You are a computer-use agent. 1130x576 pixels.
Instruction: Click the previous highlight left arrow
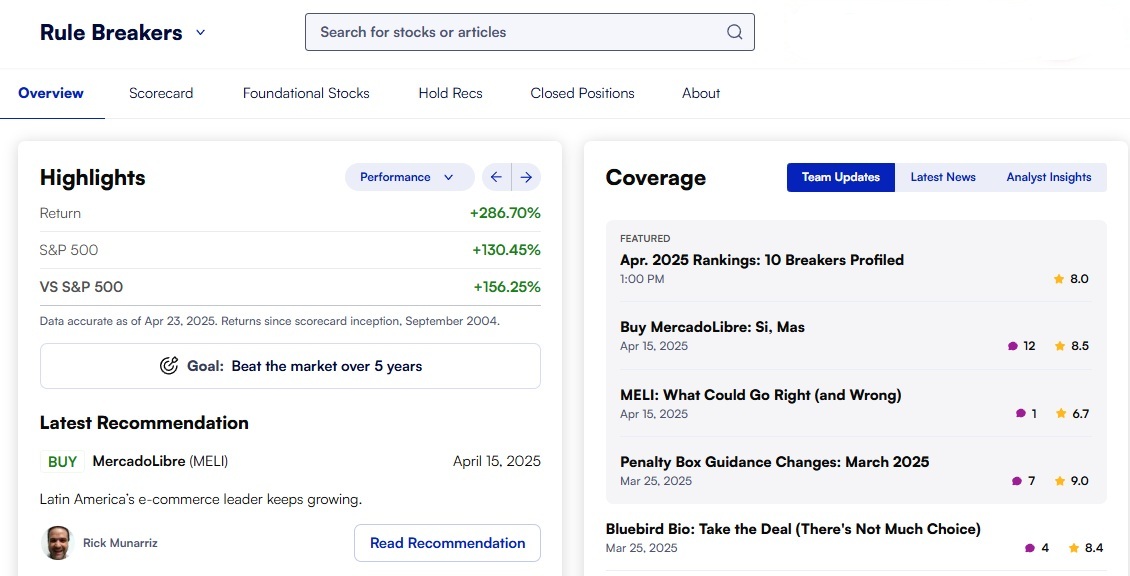pos(497,177)
